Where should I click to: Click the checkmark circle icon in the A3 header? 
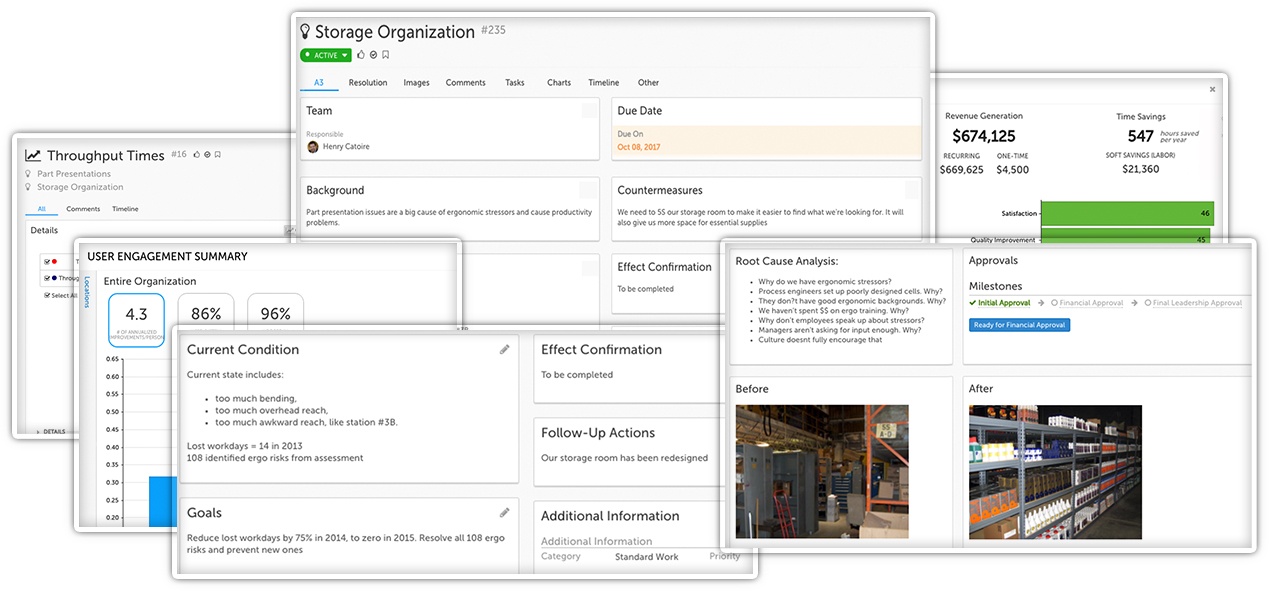374,54
